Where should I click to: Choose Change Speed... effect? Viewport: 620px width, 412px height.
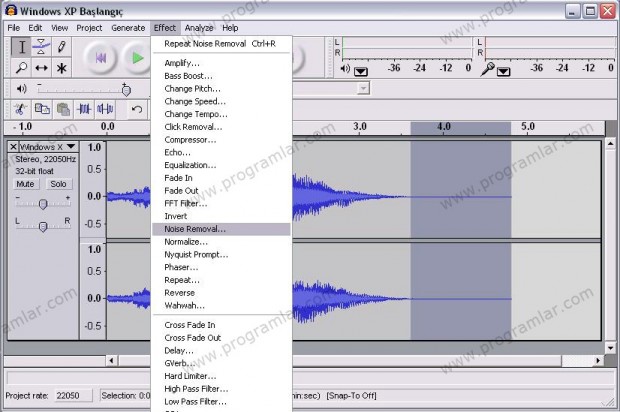point(221,102)
